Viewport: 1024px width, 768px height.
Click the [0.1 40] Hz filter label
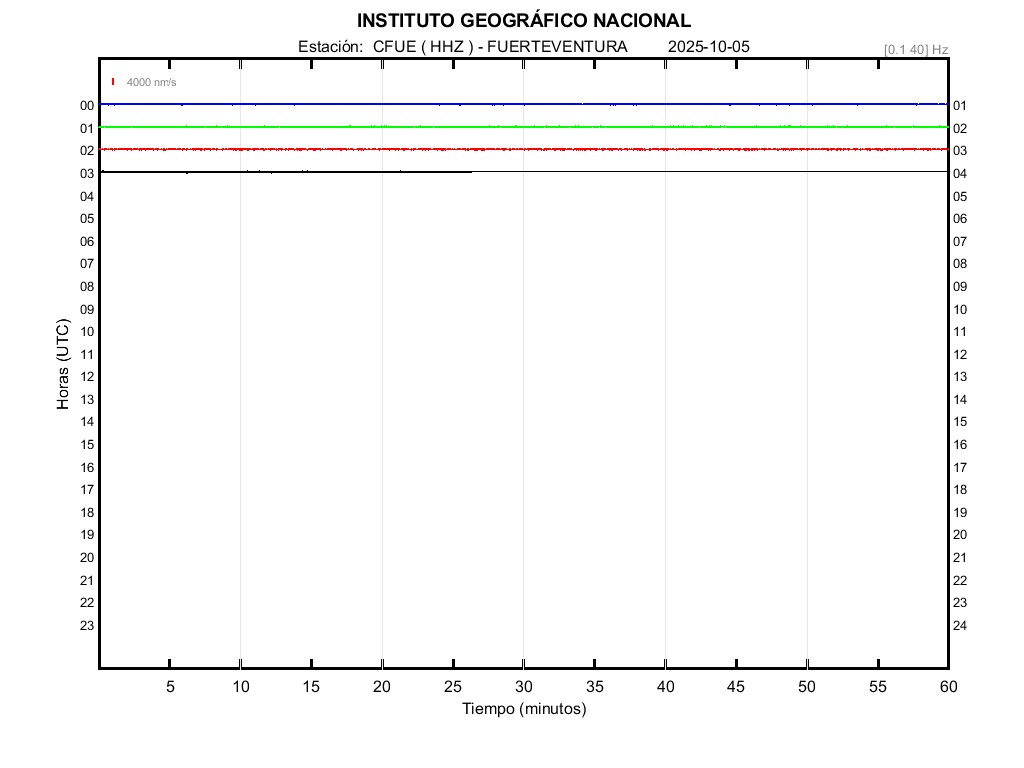[915, 49]
